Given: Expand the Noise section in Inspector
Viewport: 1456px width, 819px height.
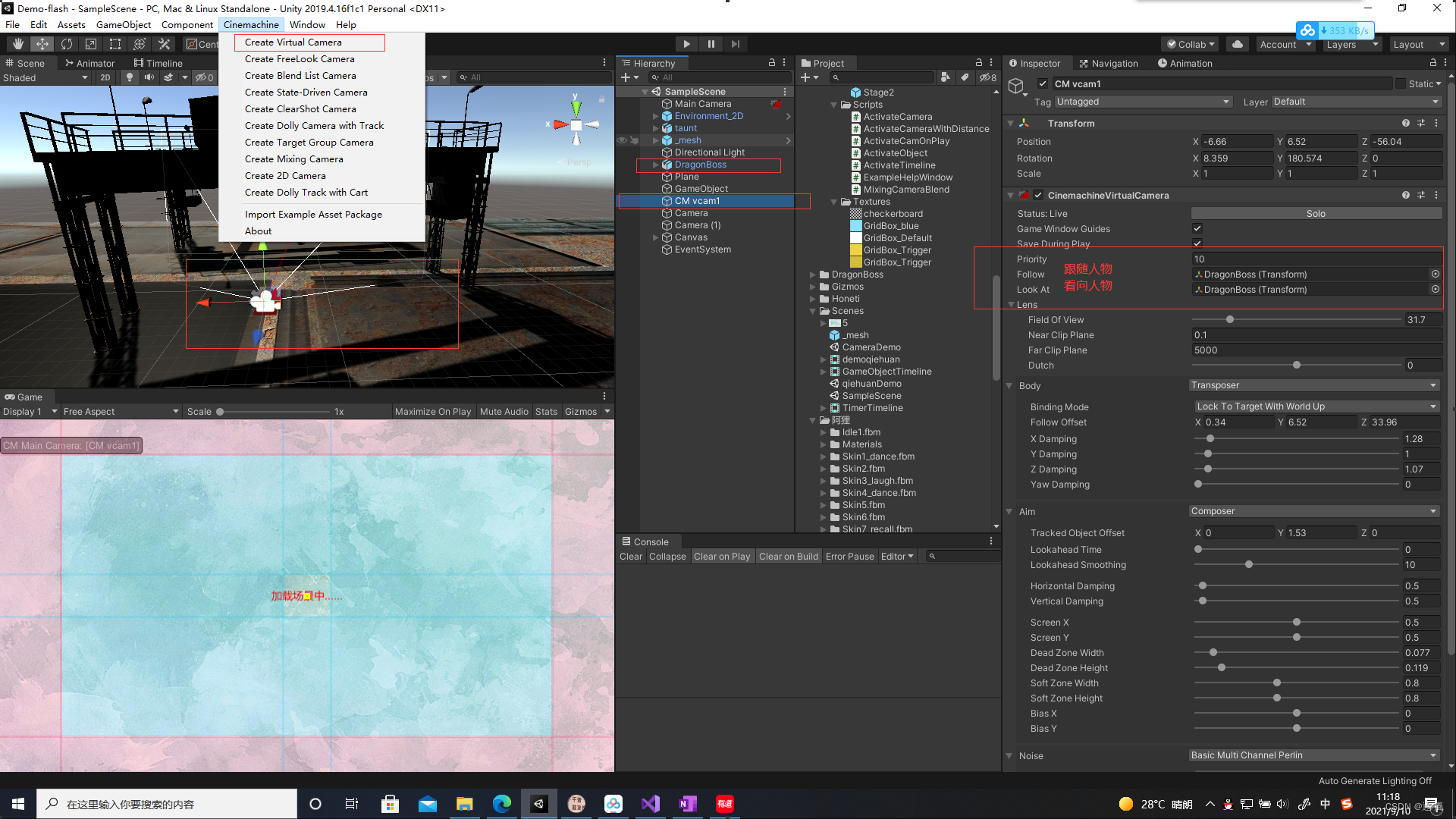Looking at the screenshot, I should (1009, 755).
